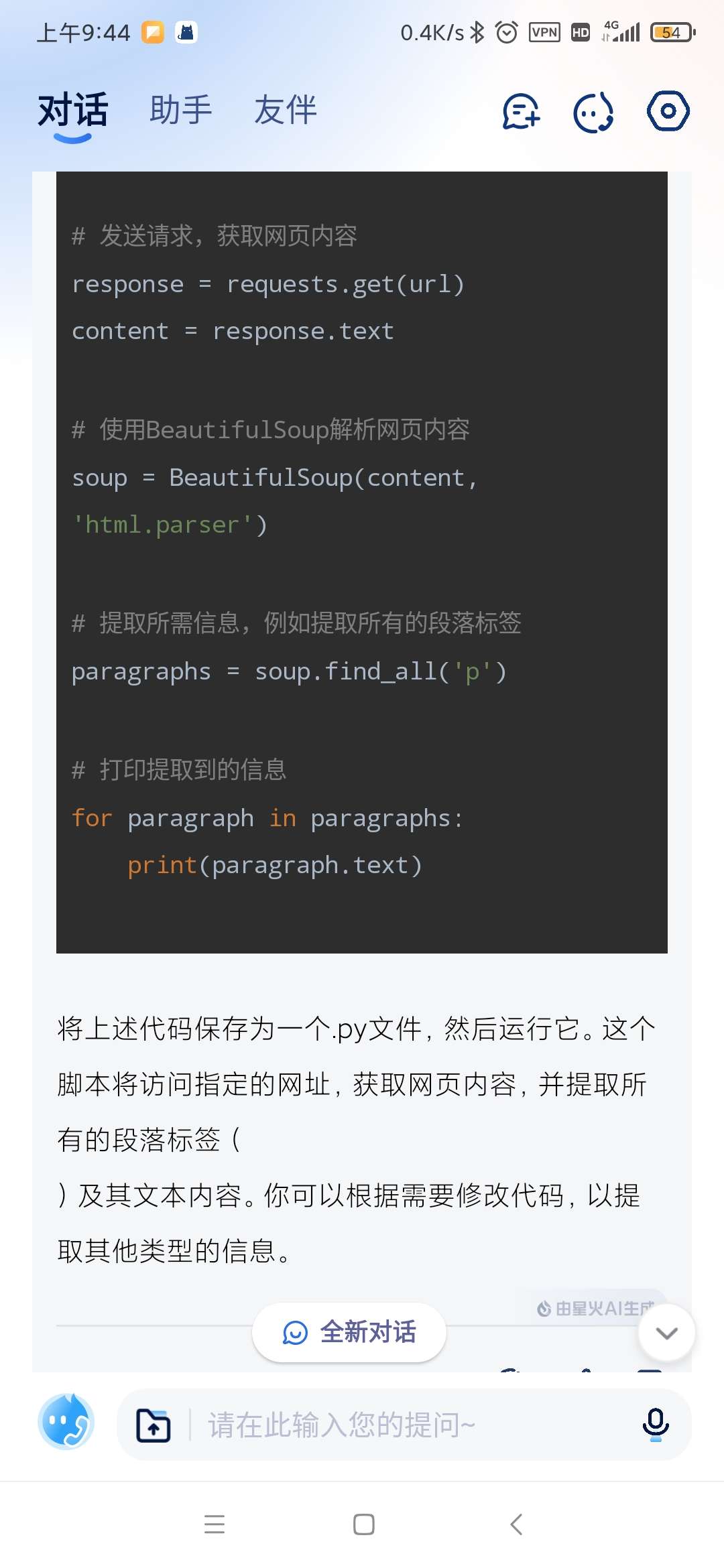Tap the Android home square button
This screenshot has height=1568, width=724.
[363, 1524]
